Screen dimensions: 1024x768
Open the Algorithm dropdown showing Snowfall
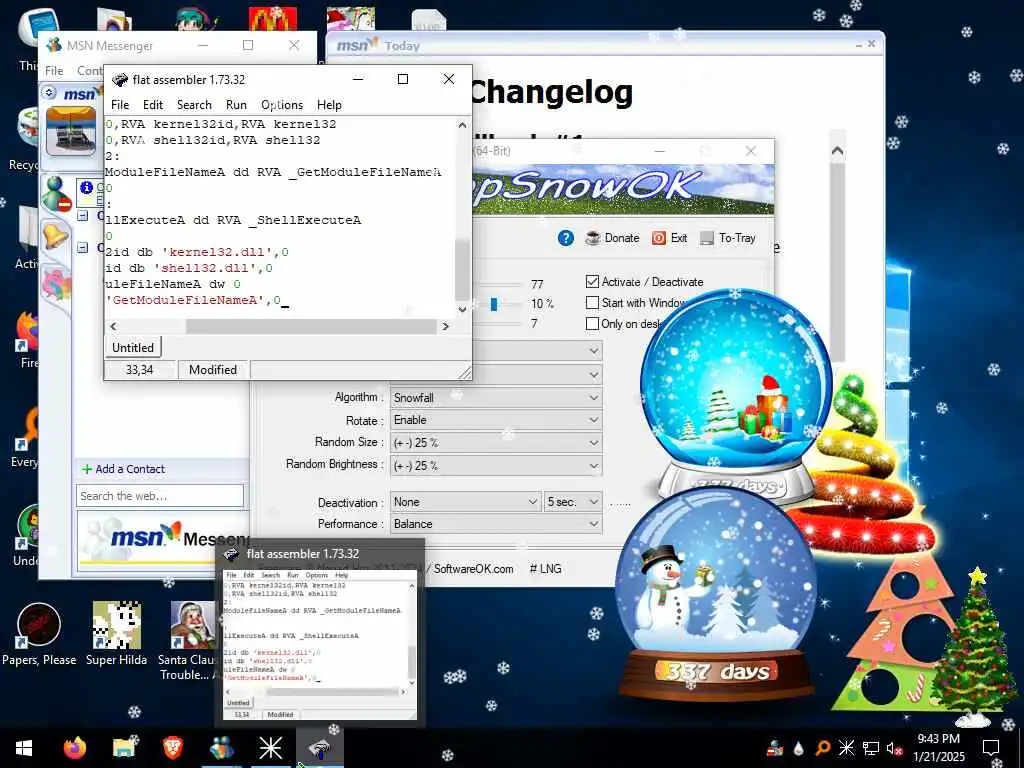[x=496, y=397]
